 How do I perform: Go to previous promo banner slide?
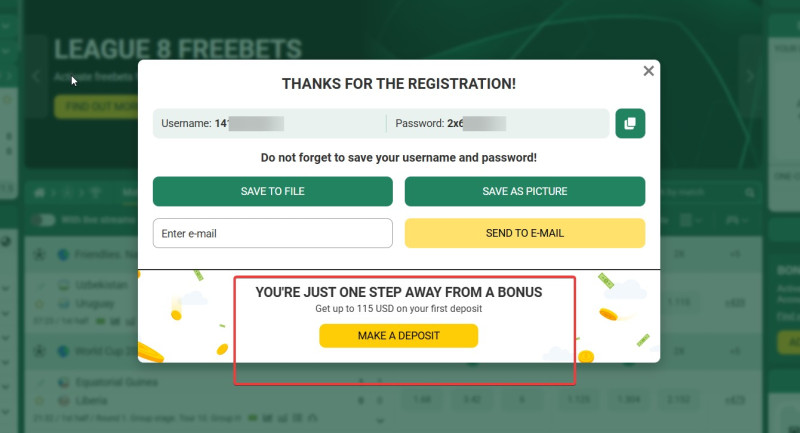click(x=37, y=76)
